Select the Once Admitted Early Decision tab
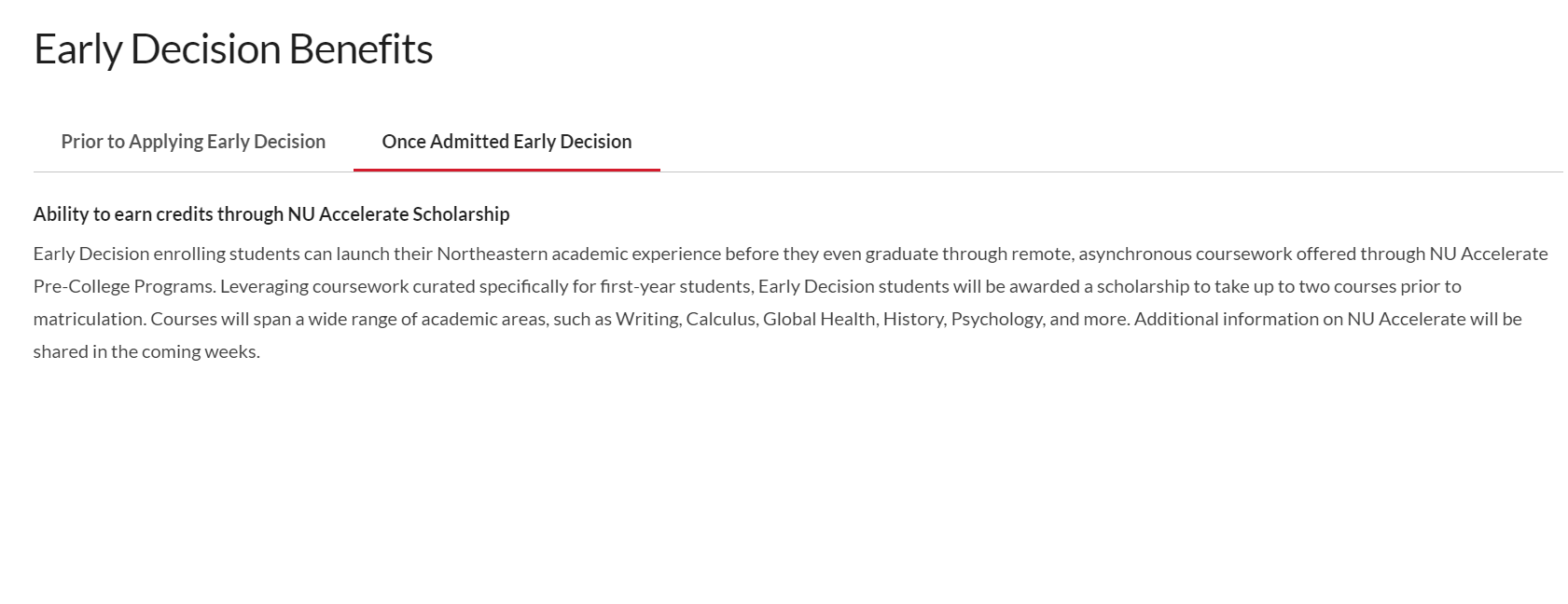 [506, 142]
